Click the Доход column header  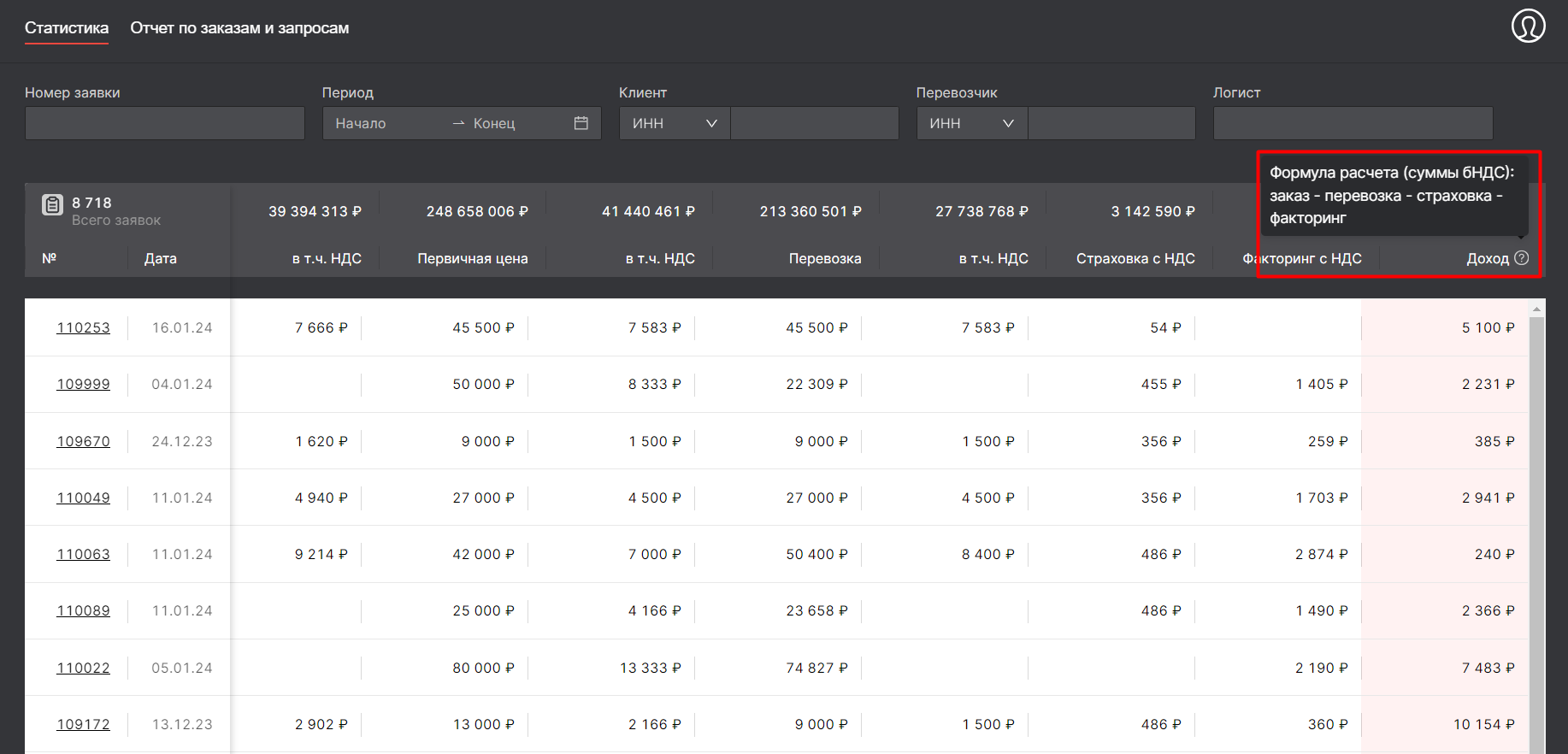[1488, 258]
